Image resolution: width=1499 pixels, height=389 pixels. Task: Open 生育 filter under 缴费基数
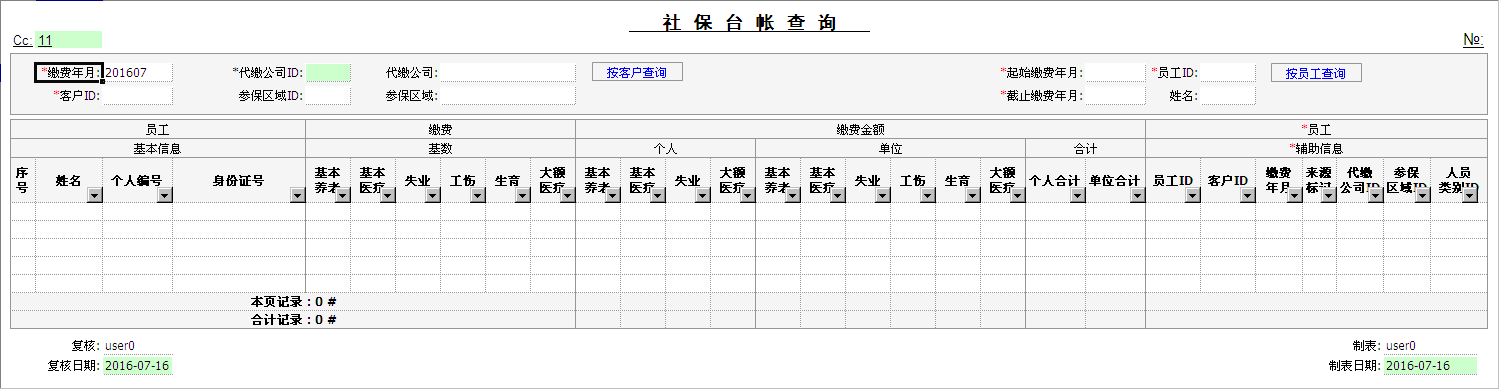tap(522, 196)
